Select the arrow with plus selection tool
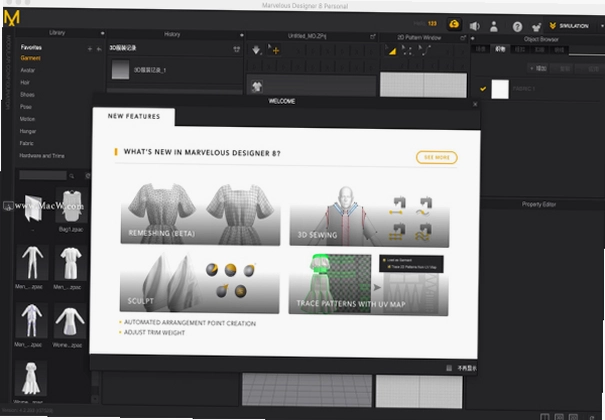605x420 pixels. click(x=274, y=49)
